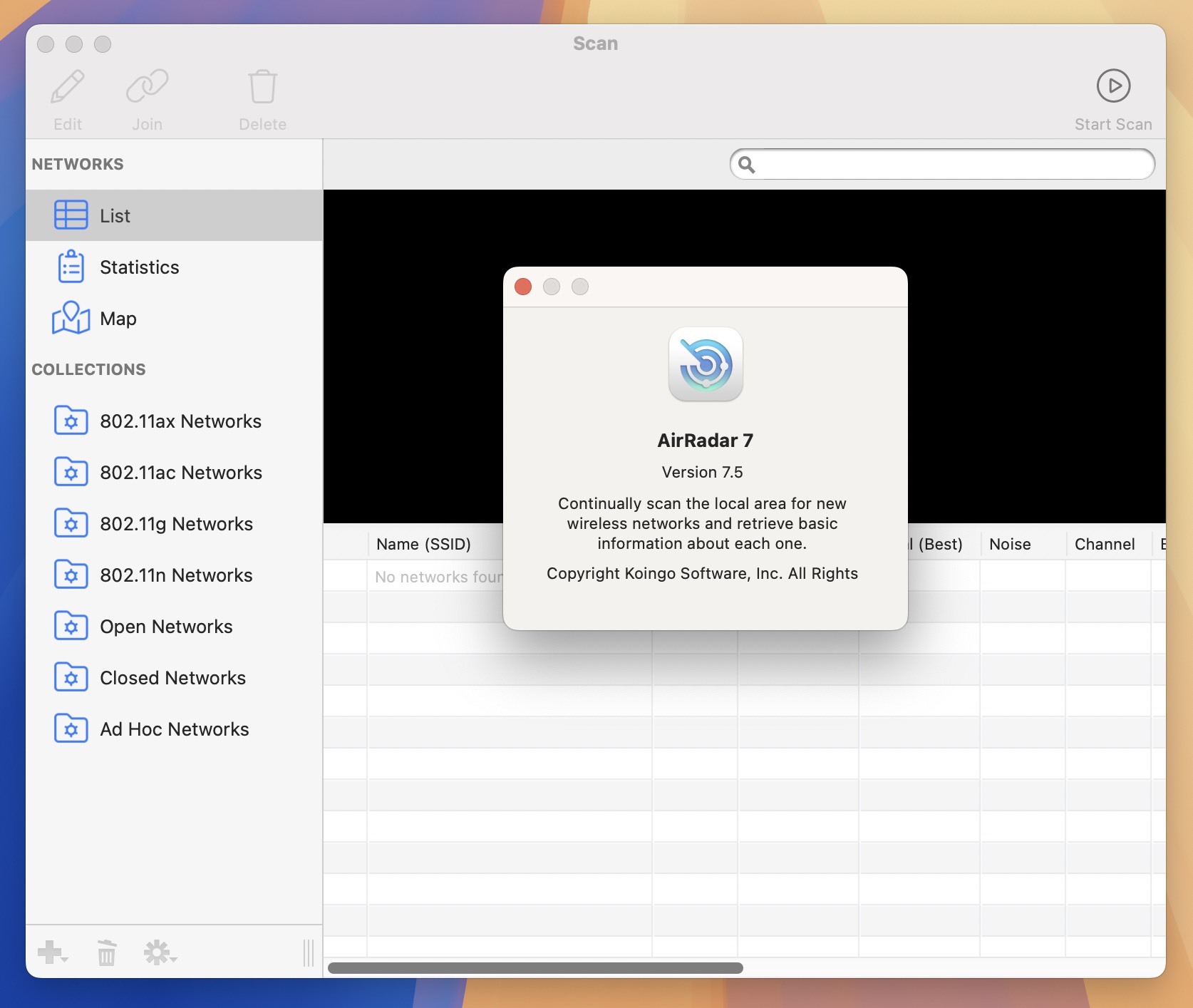Viewport: 1193px width, 1008px height.
Task: Open the Statistics view
Action: tap(174, 267)
